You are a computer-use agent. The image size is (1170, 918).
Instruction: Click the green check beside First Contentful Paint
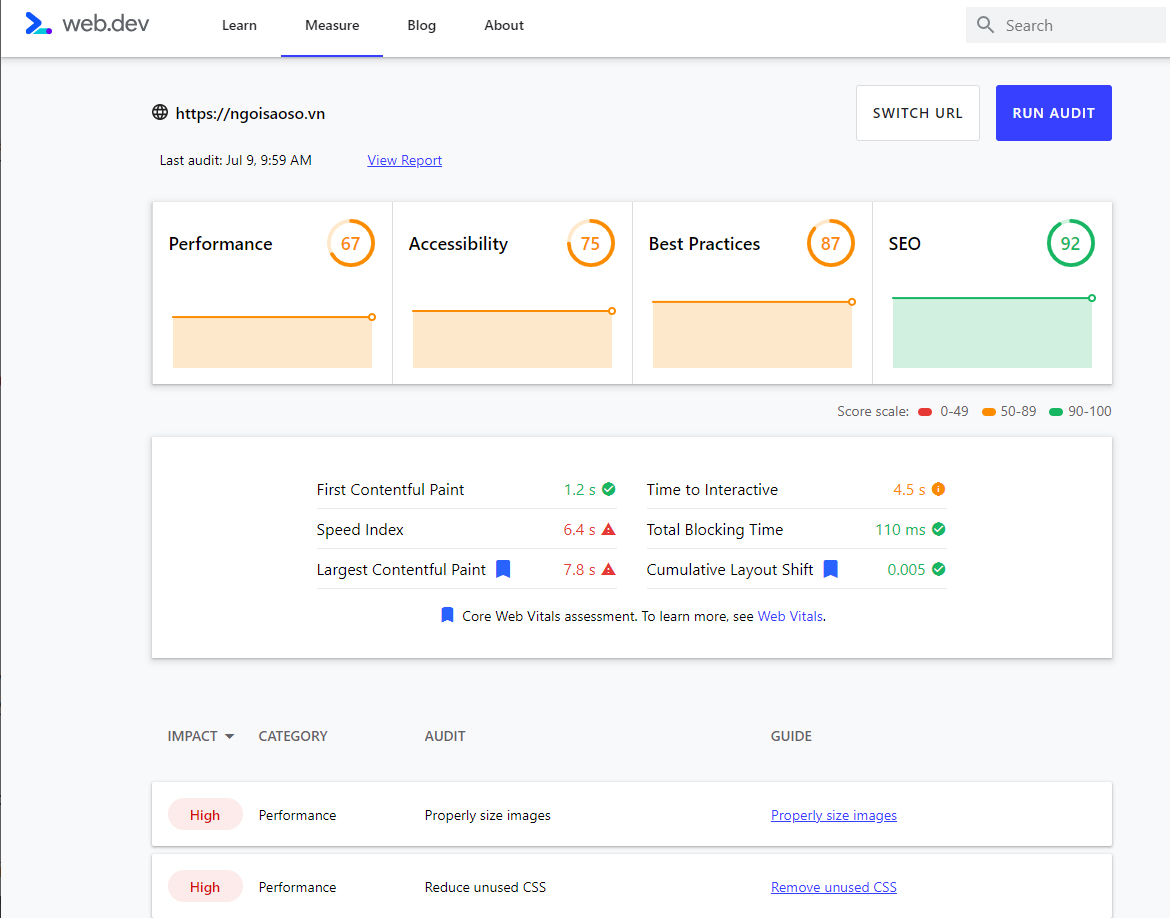point(610,489)
